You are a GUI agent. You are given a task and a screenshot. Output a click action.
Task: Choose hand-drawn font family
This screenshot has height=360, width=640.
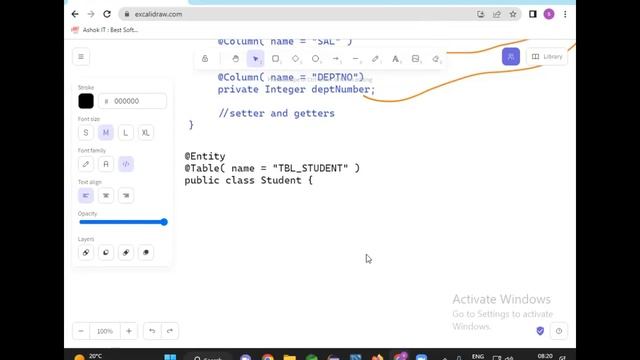click(x=86, y=164)
